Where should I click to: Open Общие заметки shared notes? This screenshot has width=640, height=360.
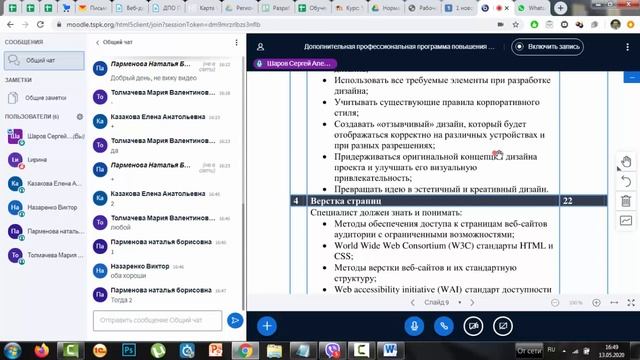pyautogui.click(x=44, y=98)
